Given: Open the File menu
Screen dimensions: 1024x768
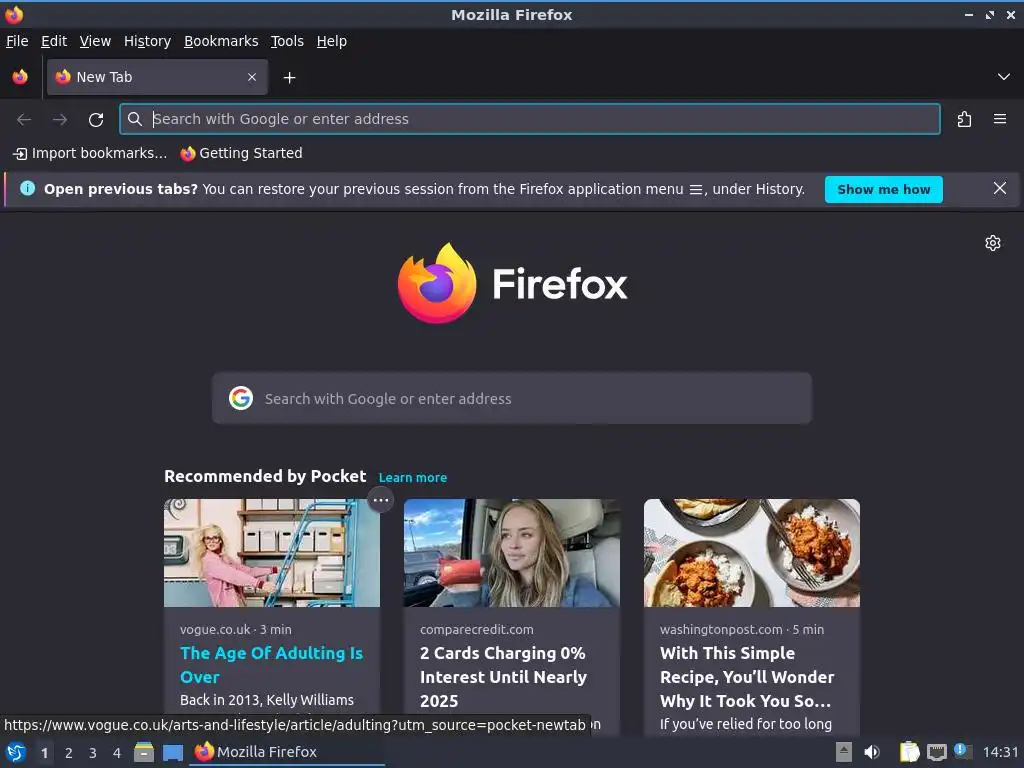Looking at the screenshot, I should pyautogui.click(x=17, y=41).
